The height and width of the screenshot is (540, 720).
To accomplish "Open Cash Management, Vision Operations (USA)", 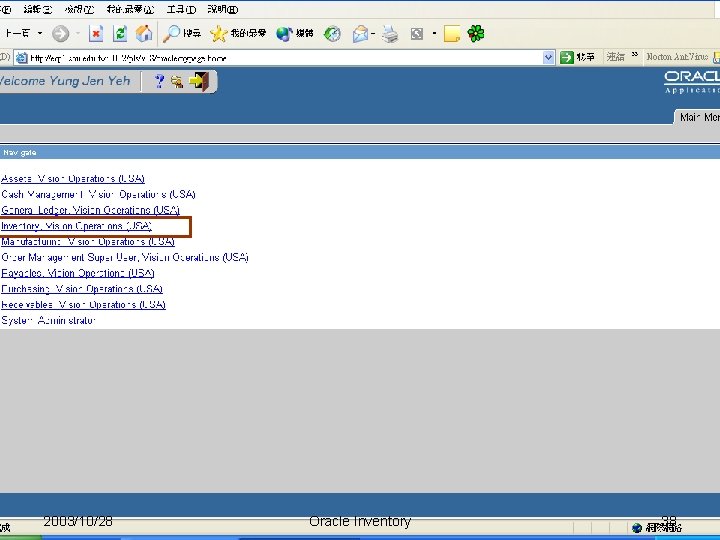I will (98, 194).
